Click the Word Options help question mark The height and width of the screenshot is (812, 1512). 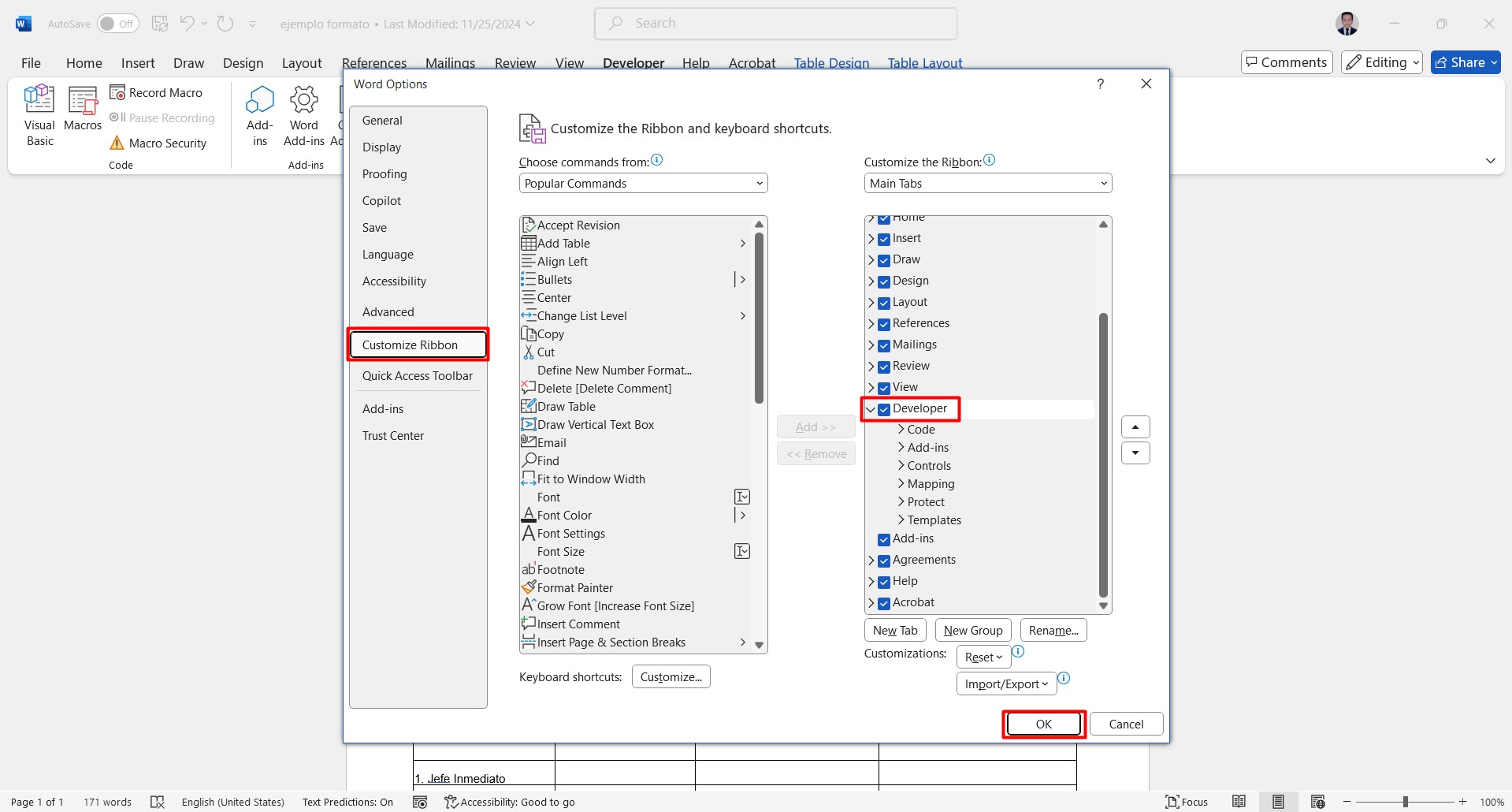pyautogui.click(x=1101, y=84)
